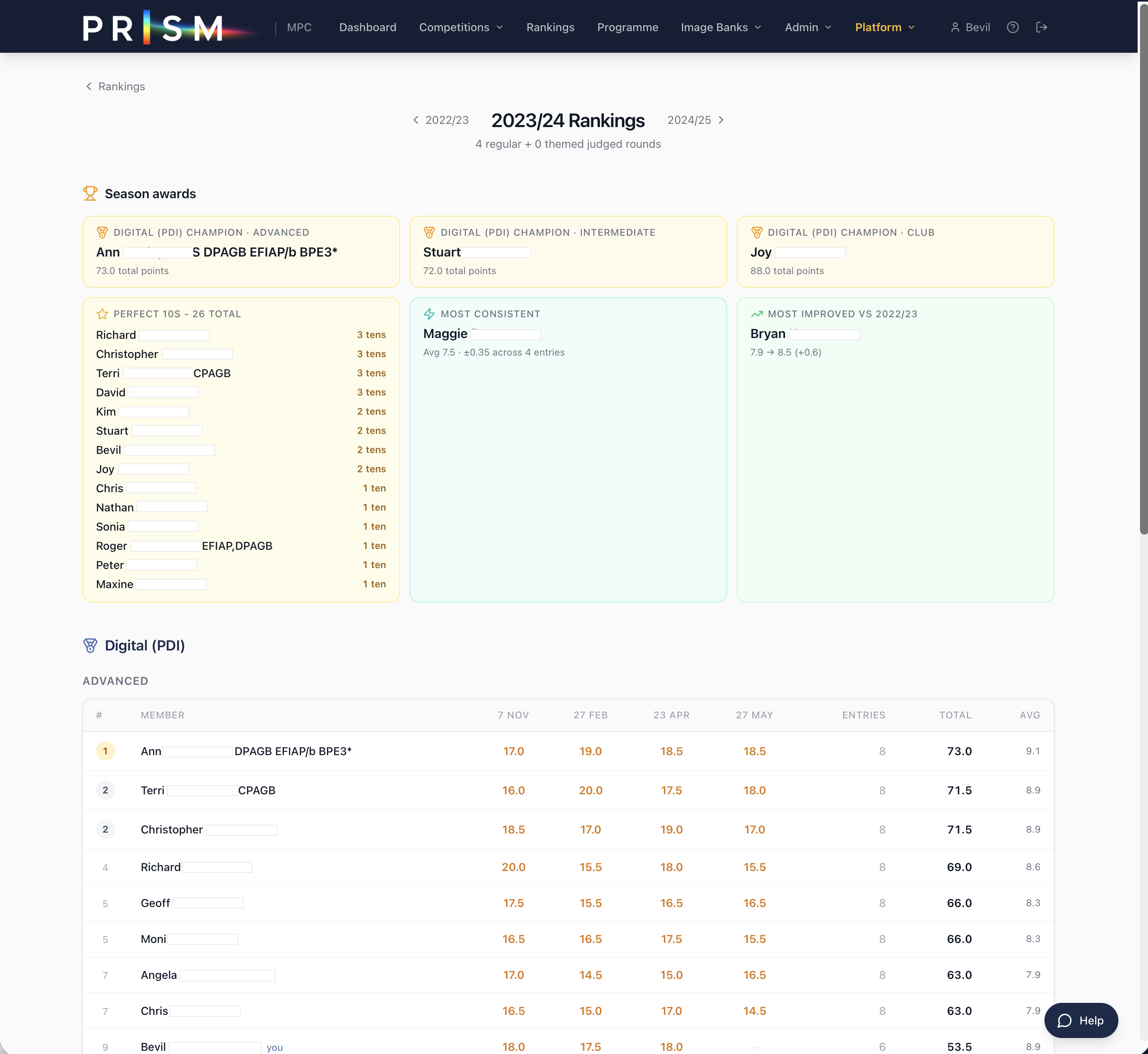Click the rank 1 badge in Ann's row
Screen dimensions: 1148x1054
coord(105,751)
